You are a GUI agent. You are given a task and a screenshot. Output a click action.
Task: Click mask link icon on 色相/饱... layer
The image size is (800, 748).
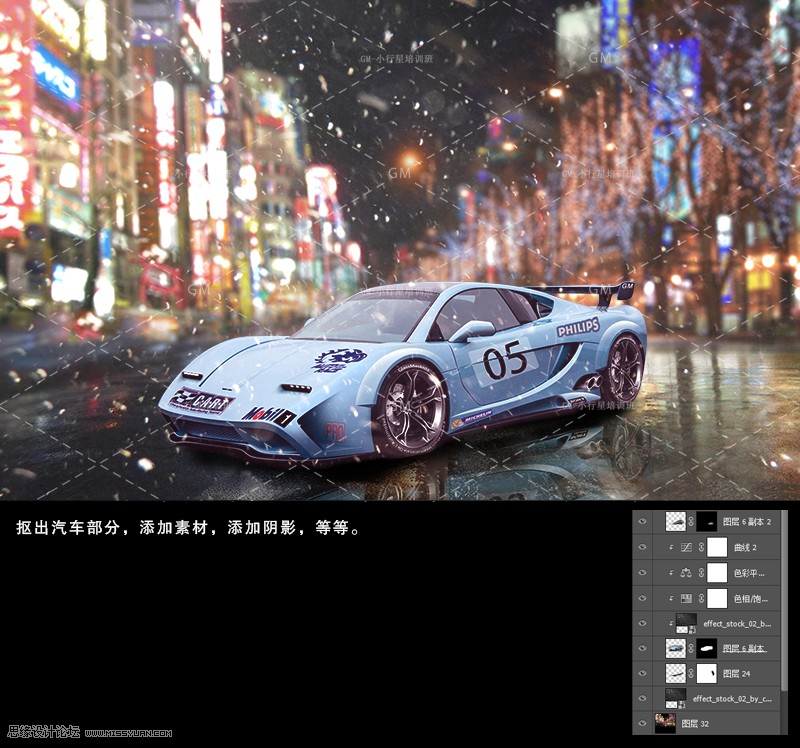[x=701, y=598]
